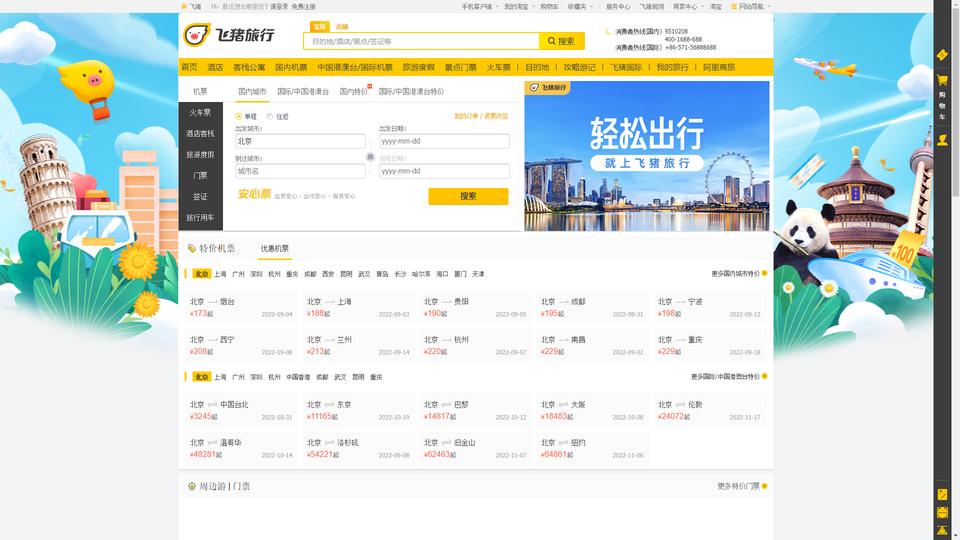
Task: Switch to 国际/中国港澳台特价 tab
Action: [411, 91]
